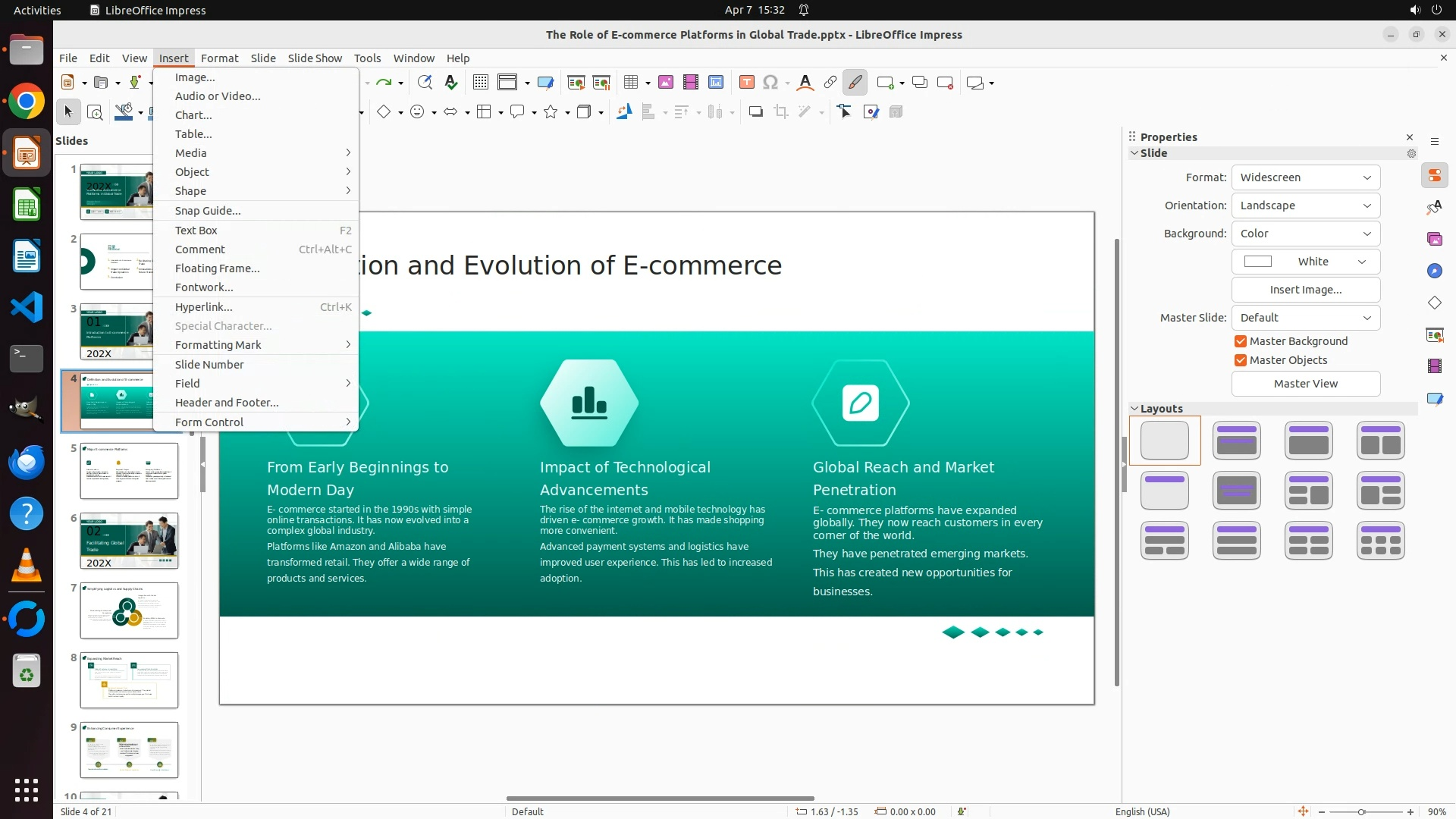Click the Master View button

point(1305,384)
